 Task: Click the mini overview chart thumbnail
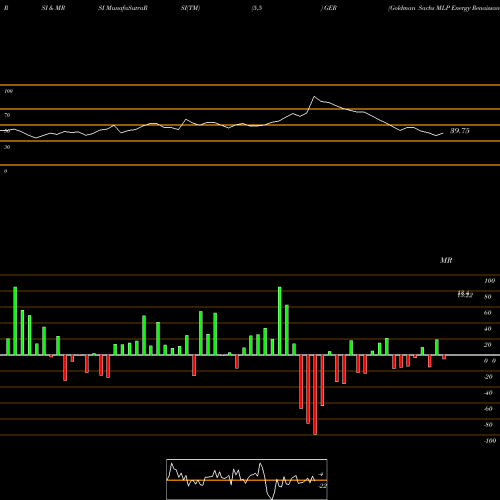[247, 479]
